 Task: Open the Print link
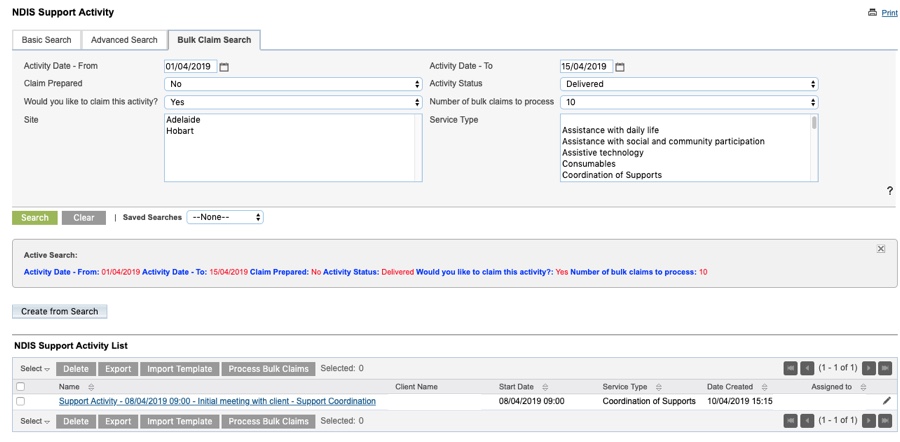pos(889,13)
